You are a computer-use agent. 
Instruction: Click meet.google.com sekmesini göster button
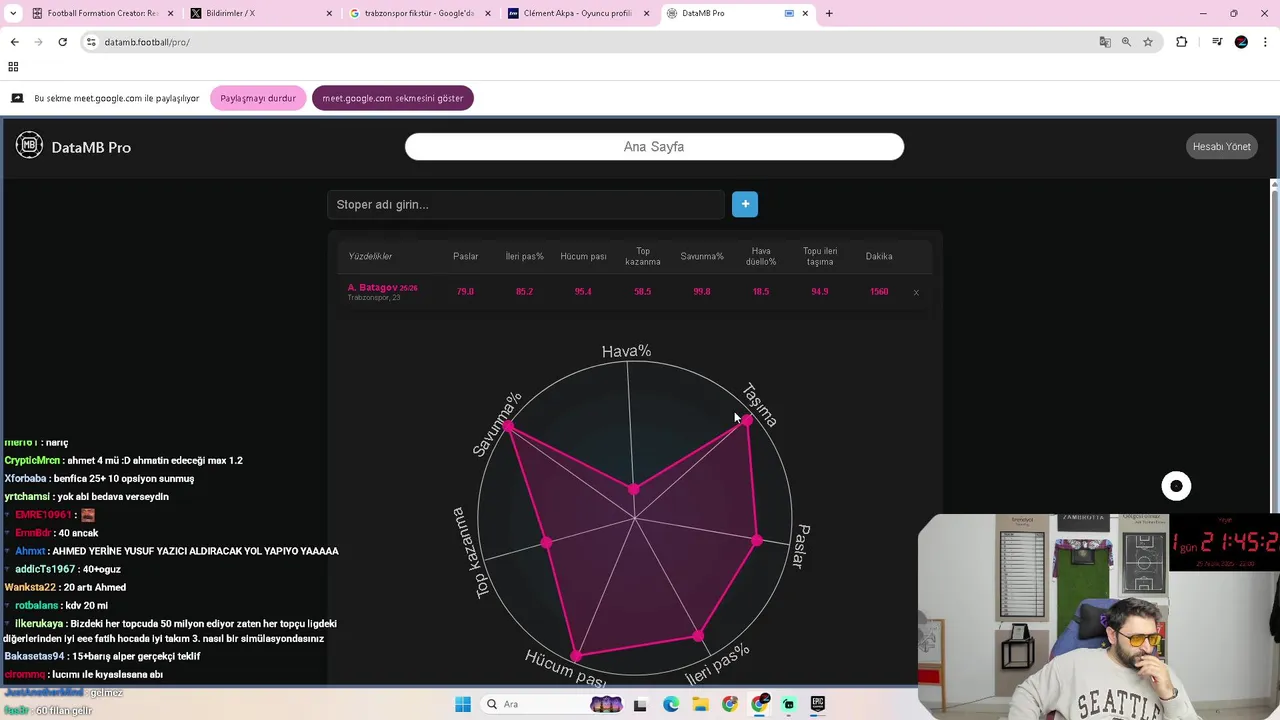click(x=393, y=98)
